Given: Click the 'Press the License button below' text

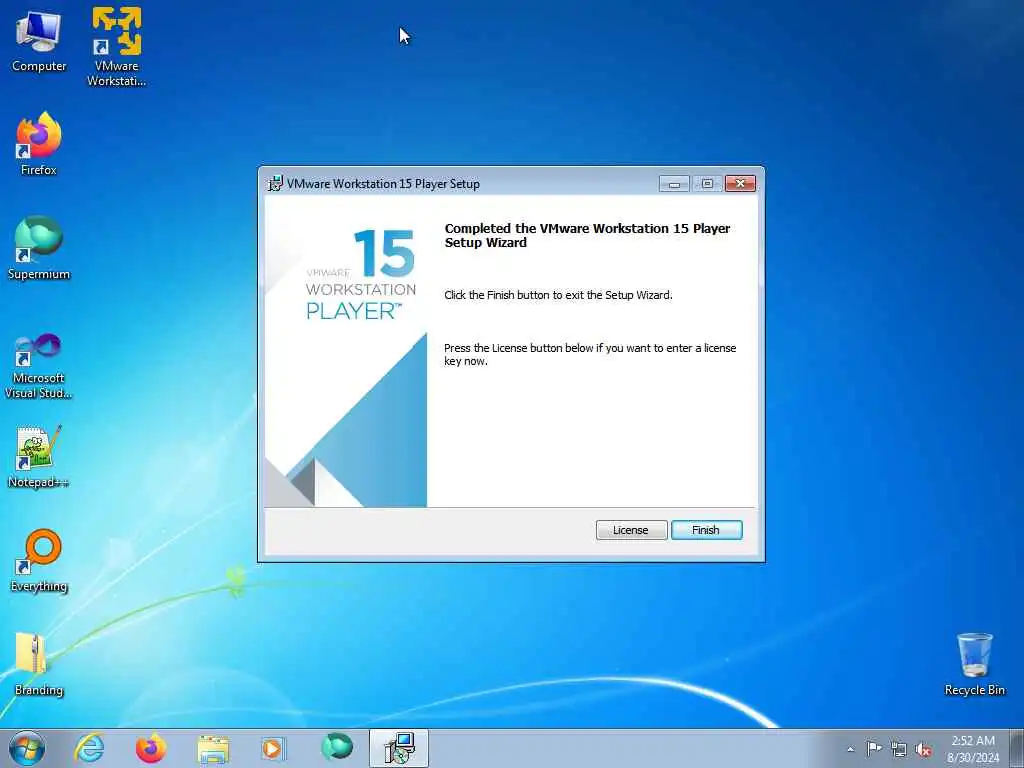Looking at the screenshot, I should pos(590,355).
